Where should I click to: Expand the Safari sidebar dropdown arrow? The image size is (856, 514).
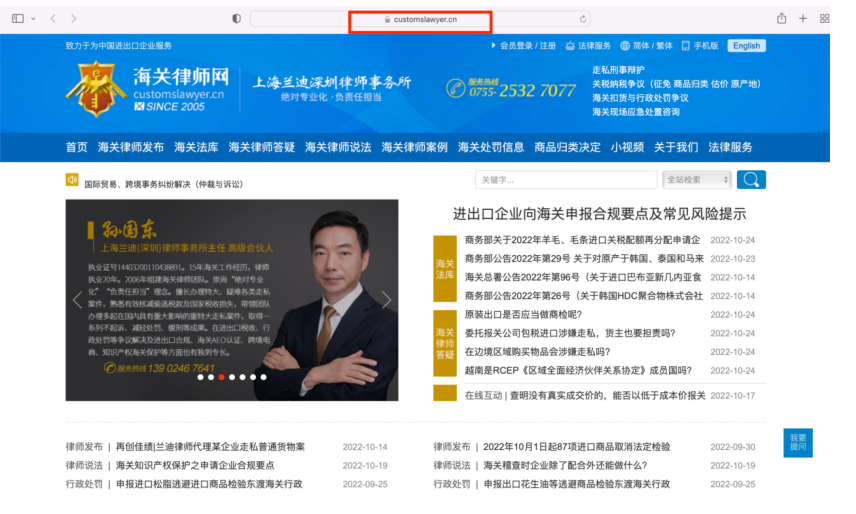pyautogui.click(x=34, y=19)
